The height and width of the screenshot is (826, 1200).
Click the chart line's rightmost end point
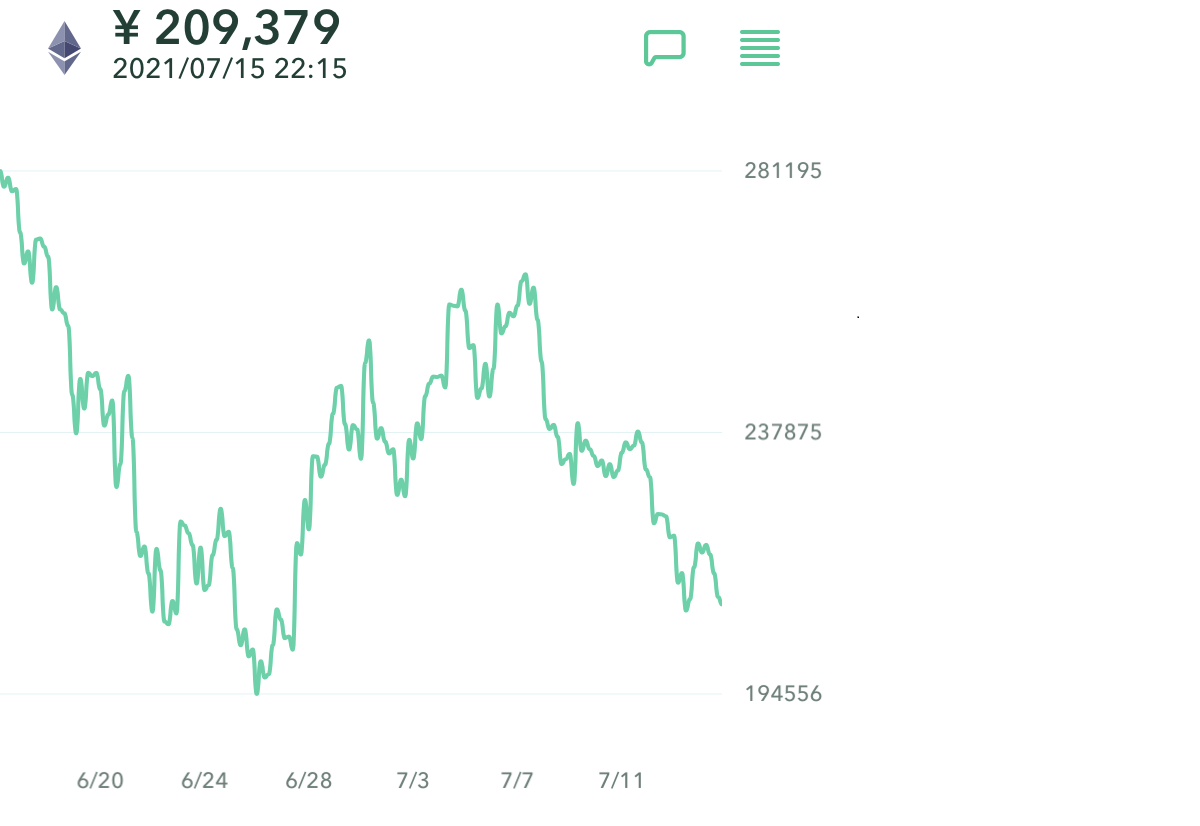click(720, 603)
